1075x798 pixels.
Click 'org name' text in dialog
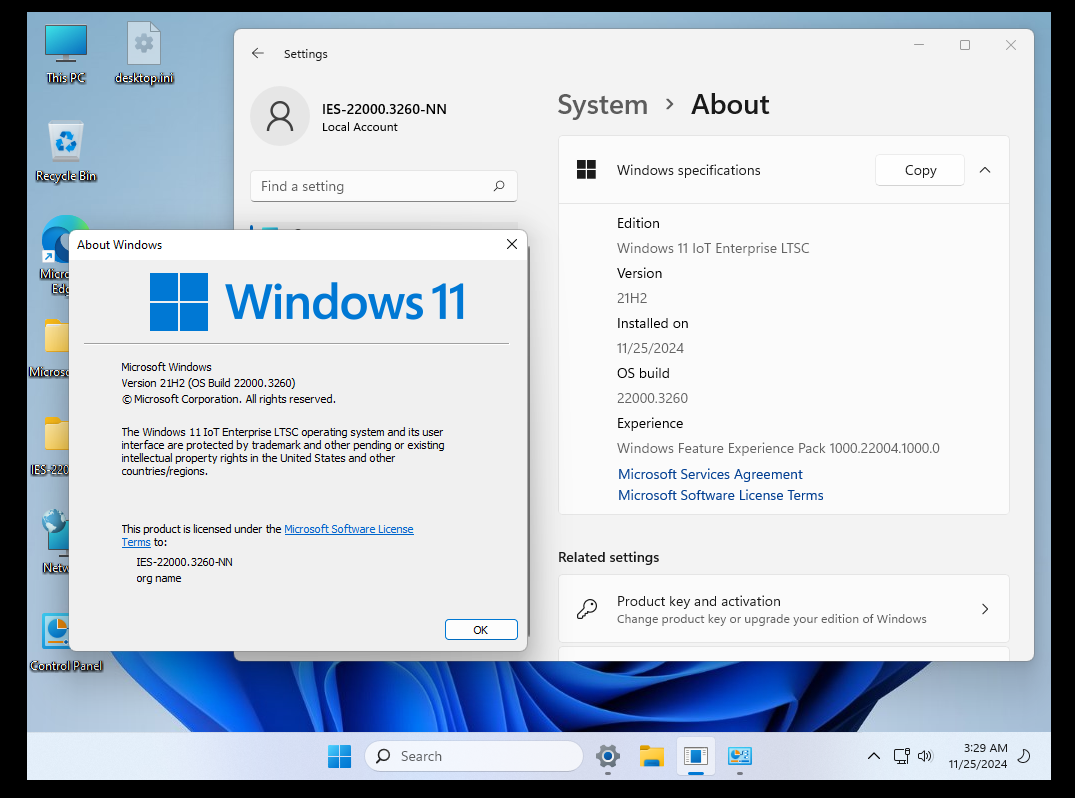pyautogui.click(x=158, y=579)
